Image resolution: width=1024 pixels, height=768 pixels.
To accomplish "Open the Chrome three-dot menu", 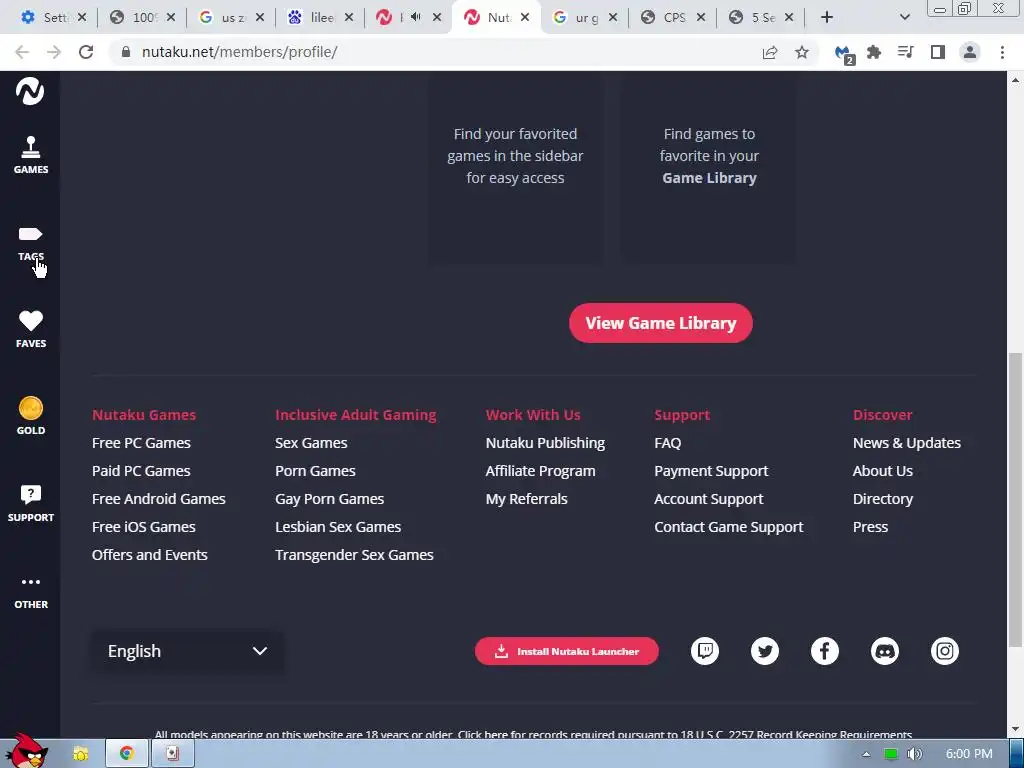I will [1002, 52].
